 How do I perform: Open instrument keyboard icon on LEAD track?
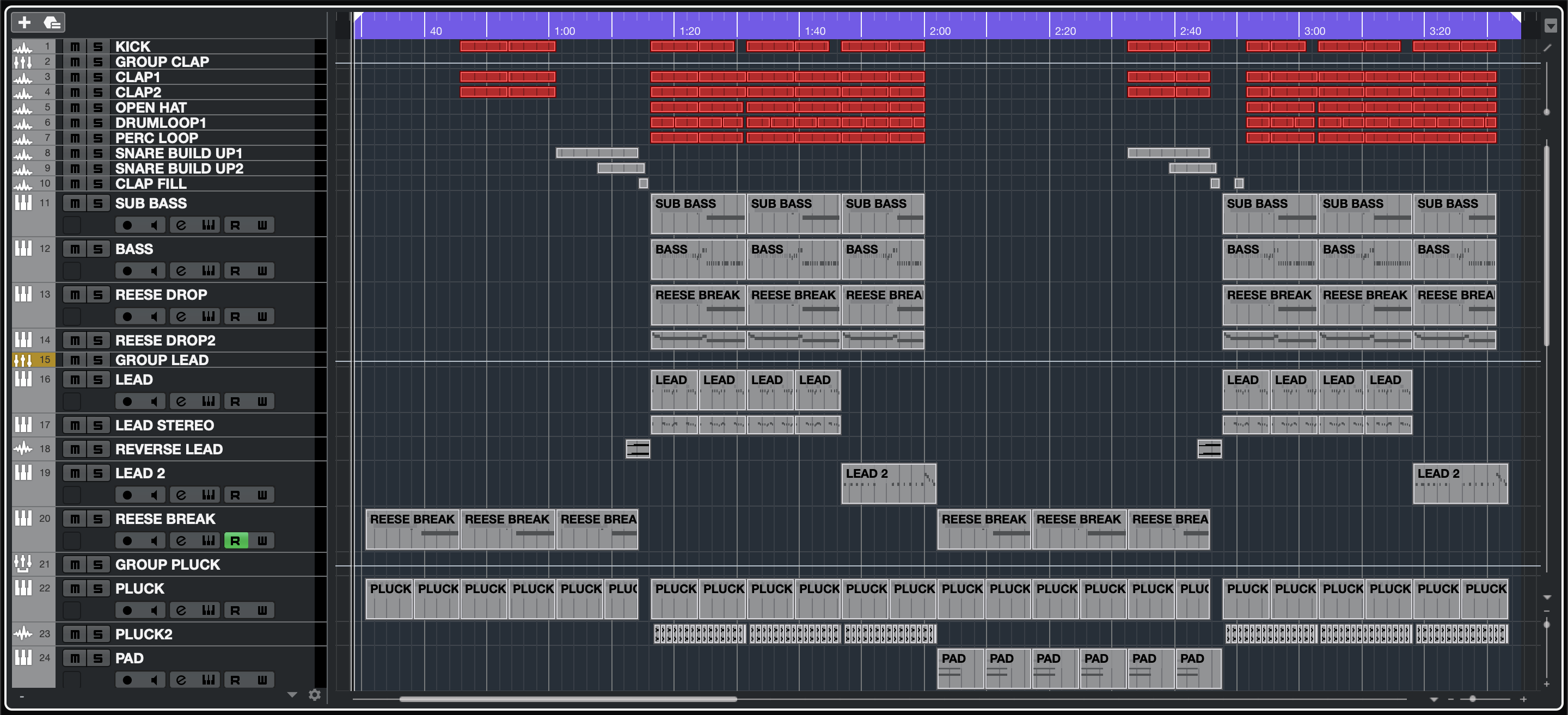pyautogui.click(x=208, y=402)
